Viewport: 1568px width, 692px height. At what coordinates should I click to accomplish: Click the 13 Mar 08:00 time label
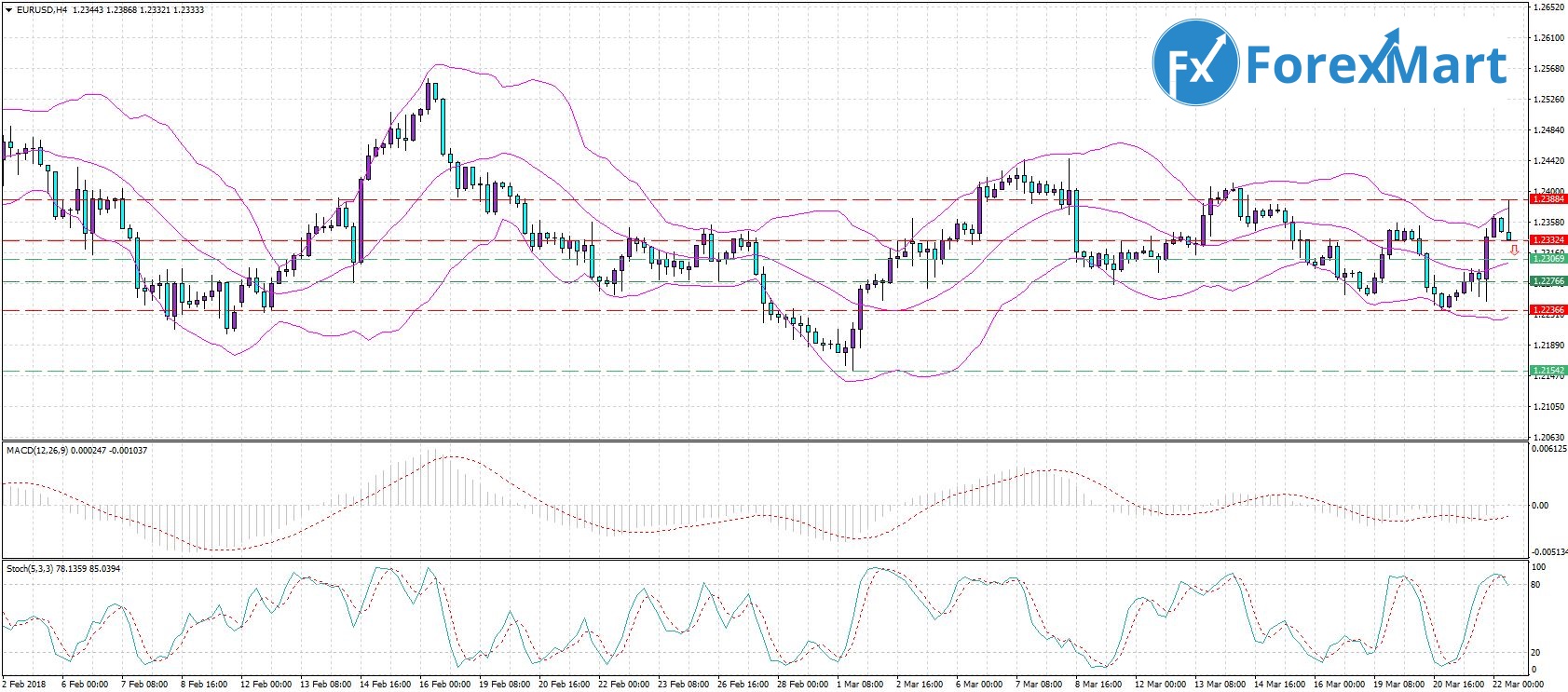point(1220,685)
